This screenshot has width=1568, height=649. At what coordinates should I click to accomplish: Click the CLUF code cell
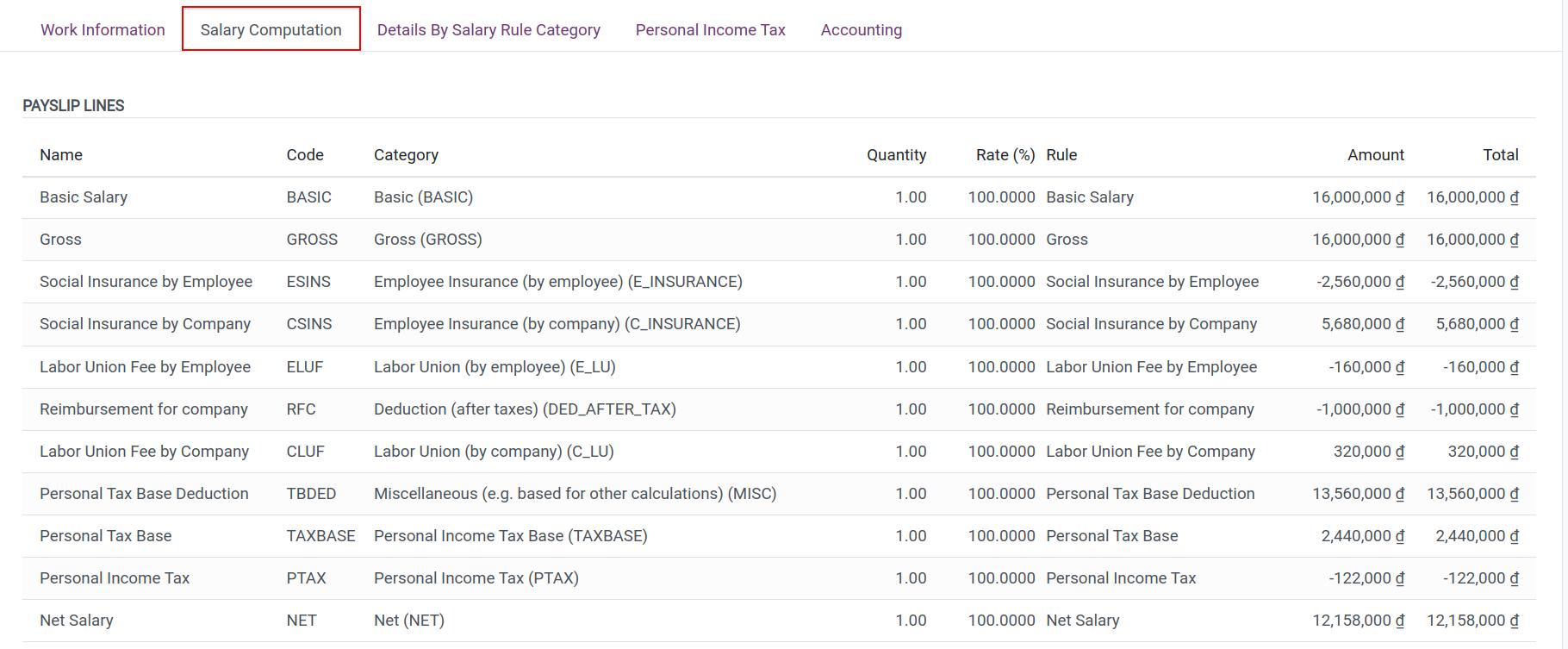(306, 452)
